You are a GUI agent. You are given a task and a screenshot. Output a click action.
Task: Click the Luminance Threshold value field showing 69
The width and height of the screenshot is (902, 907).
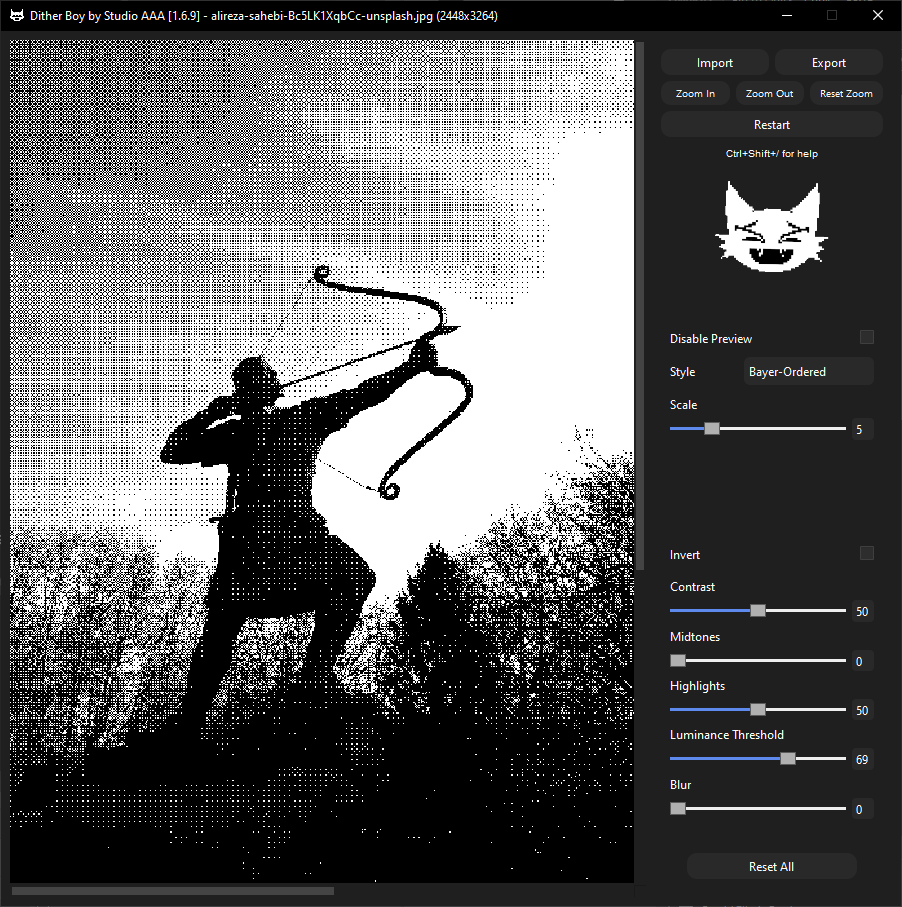[862, 759]
